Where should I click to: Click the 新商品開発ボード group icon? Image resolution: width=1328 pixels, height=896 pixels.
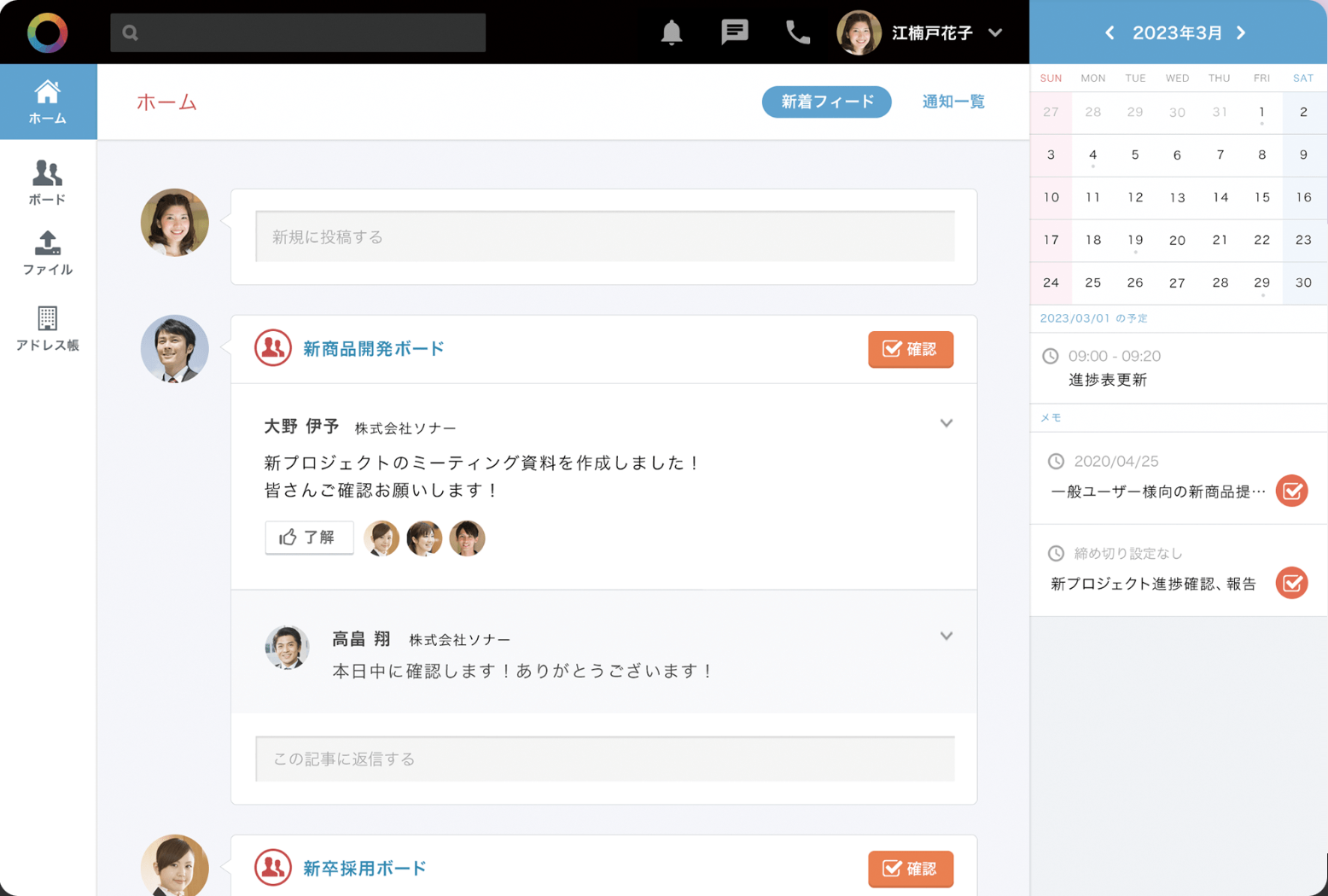coord(273,348)
